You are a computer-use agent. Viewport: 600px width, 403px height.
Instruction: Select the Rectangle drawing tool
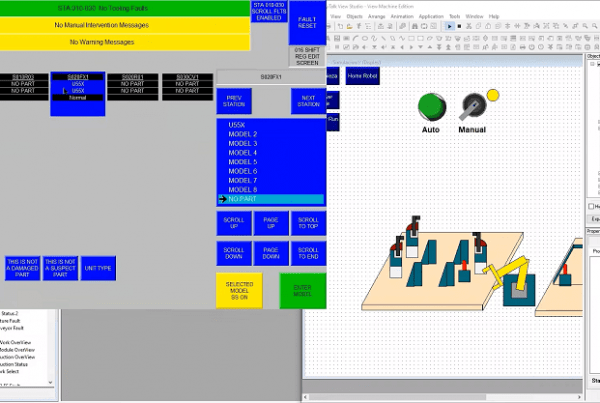pyautogui.click(x=411, y=38)
